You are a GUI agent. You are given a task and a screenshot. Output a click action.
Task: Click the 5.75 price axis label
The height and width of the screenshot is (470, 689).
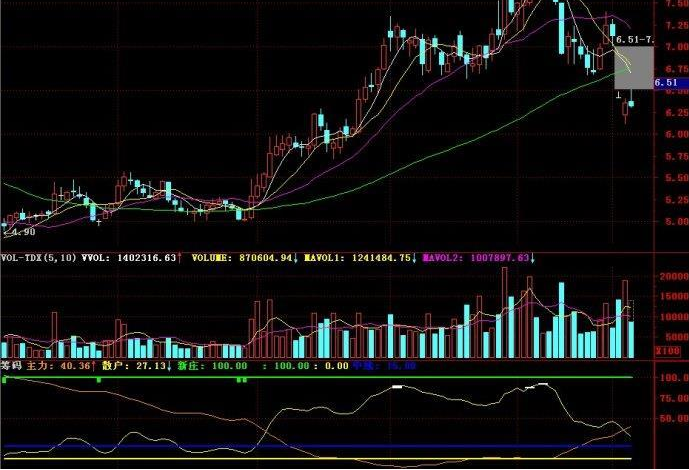677,156
